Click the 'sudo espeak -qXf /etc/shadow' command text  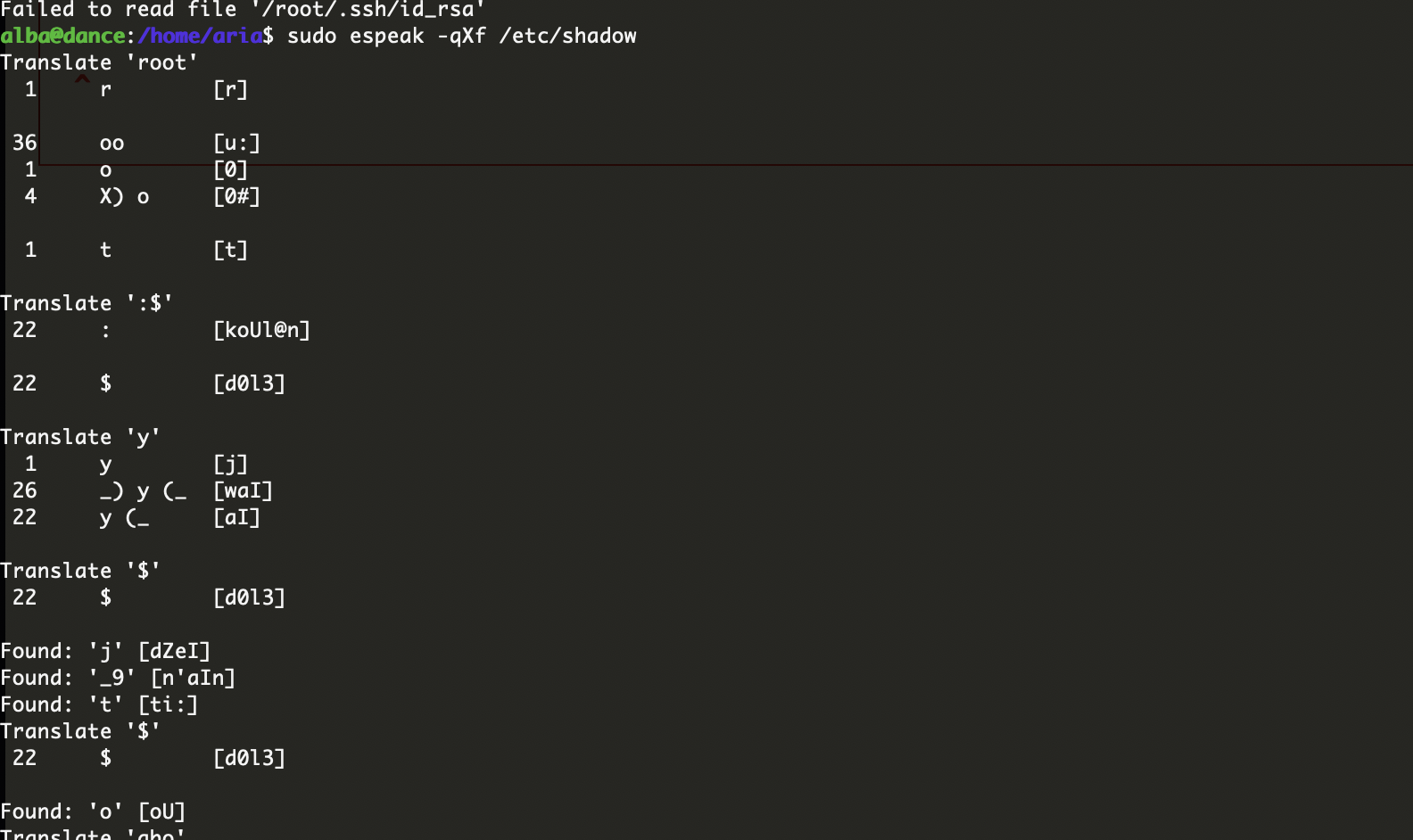(x=462, y=36)
